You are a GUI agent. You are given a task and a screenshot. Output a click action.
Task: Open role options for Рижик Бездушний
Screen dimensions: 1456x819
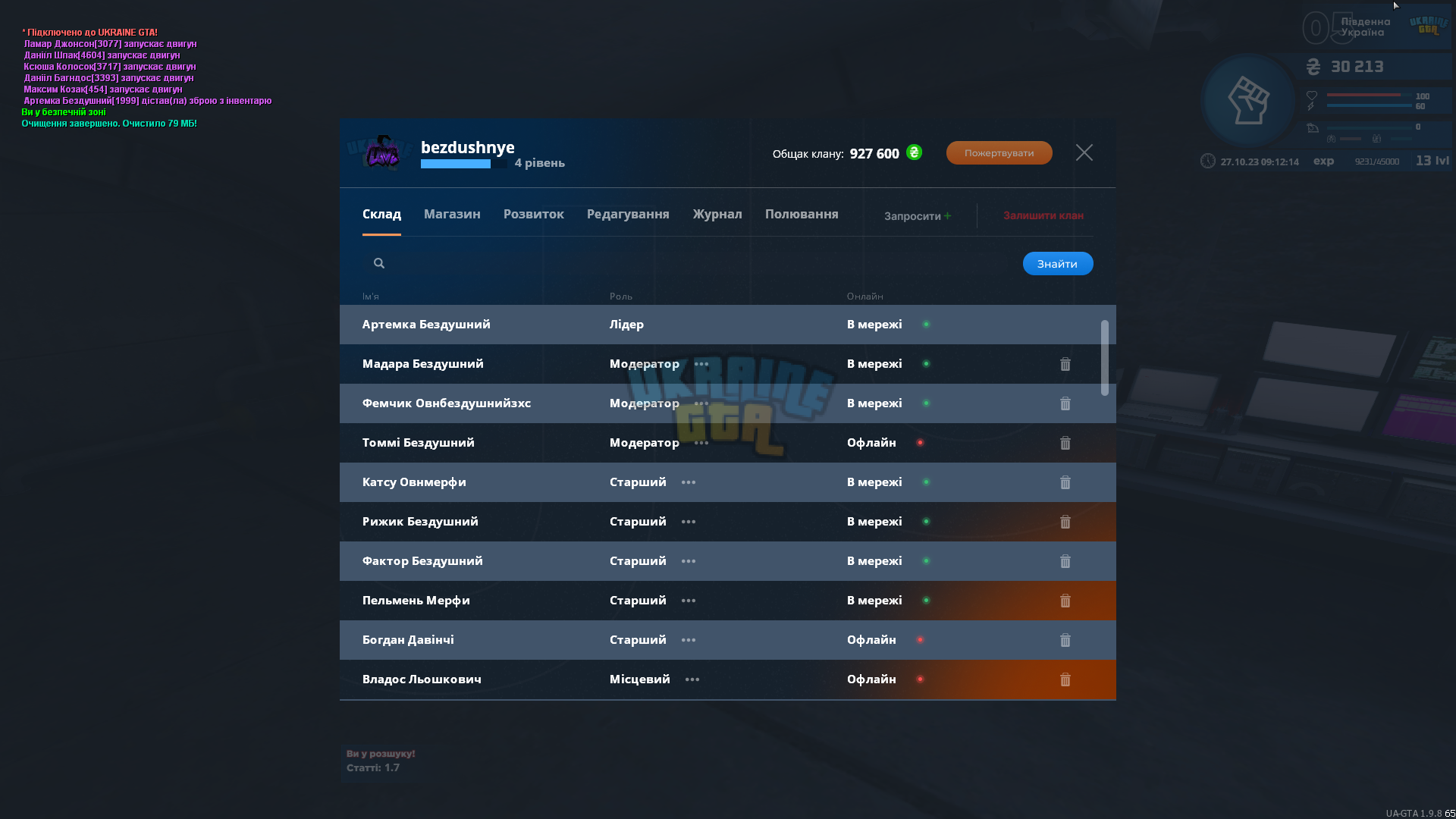coord(689,522)
